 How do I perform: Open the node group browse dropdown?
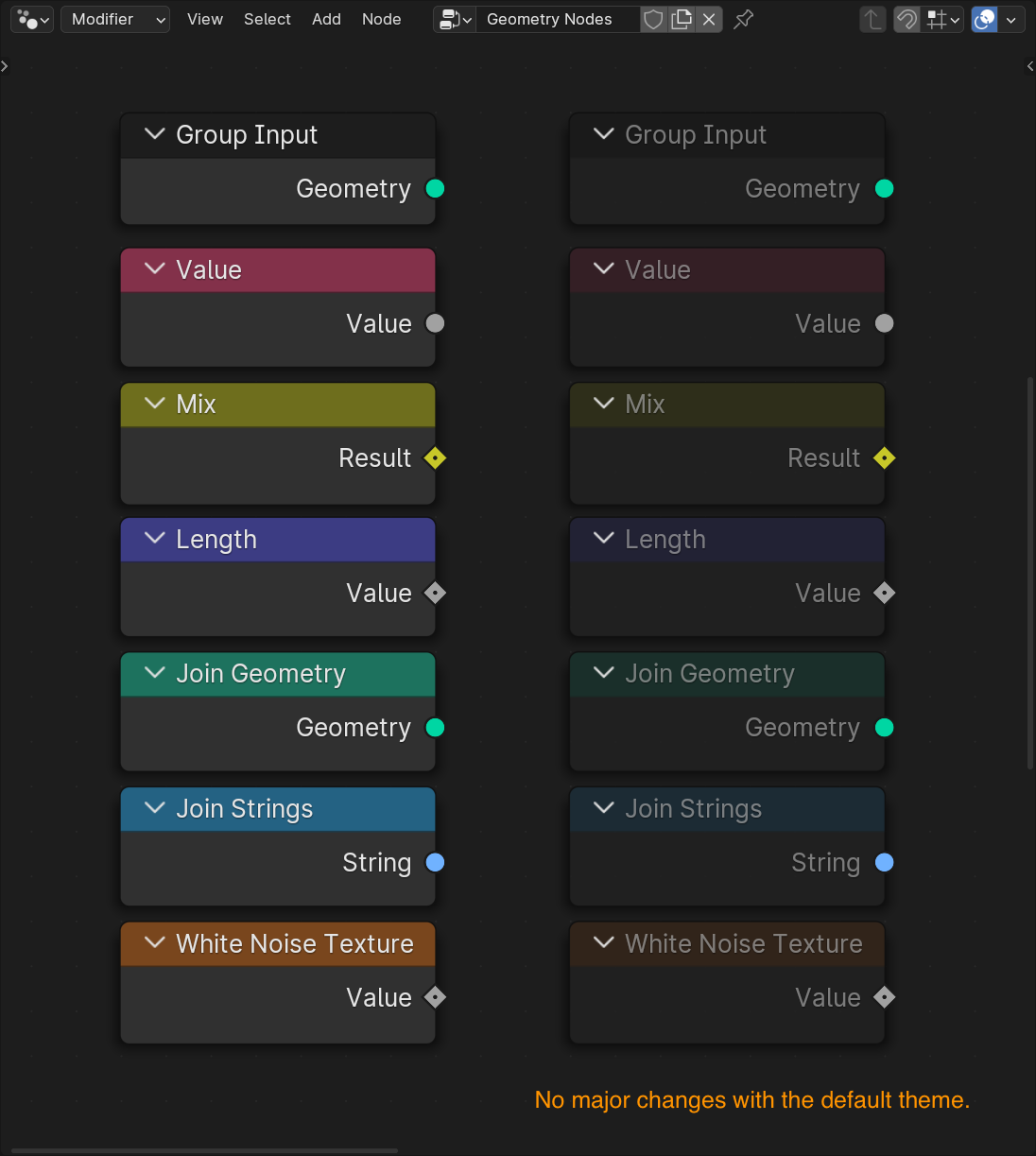(455, 19)
